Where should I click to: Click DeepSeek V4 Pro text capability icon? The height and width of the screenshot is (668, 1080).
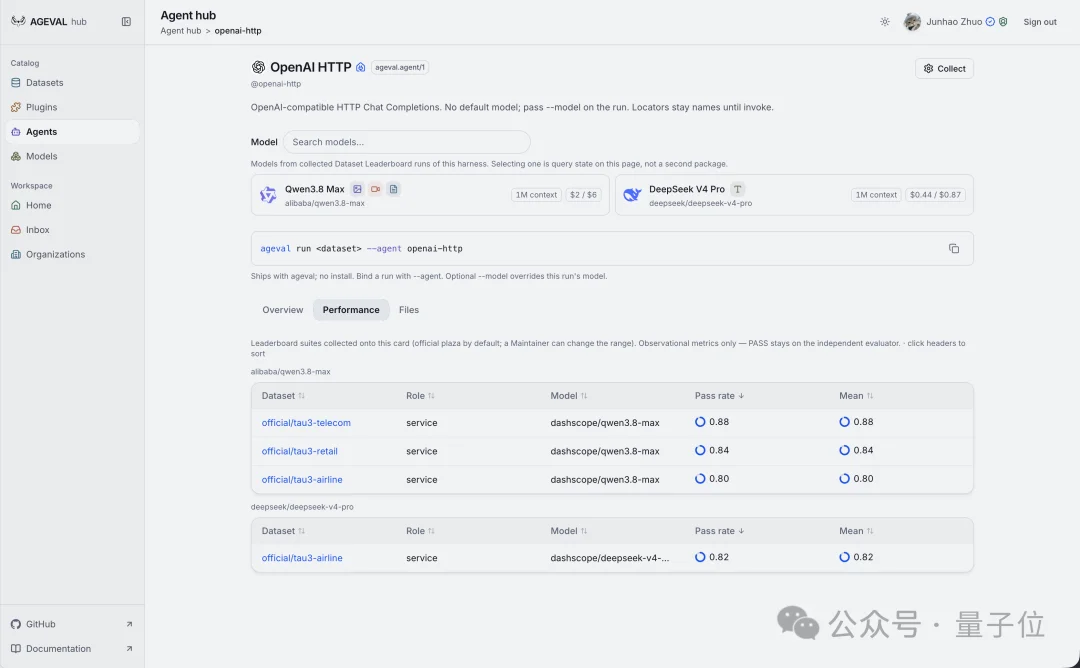(x=737, y=189)
